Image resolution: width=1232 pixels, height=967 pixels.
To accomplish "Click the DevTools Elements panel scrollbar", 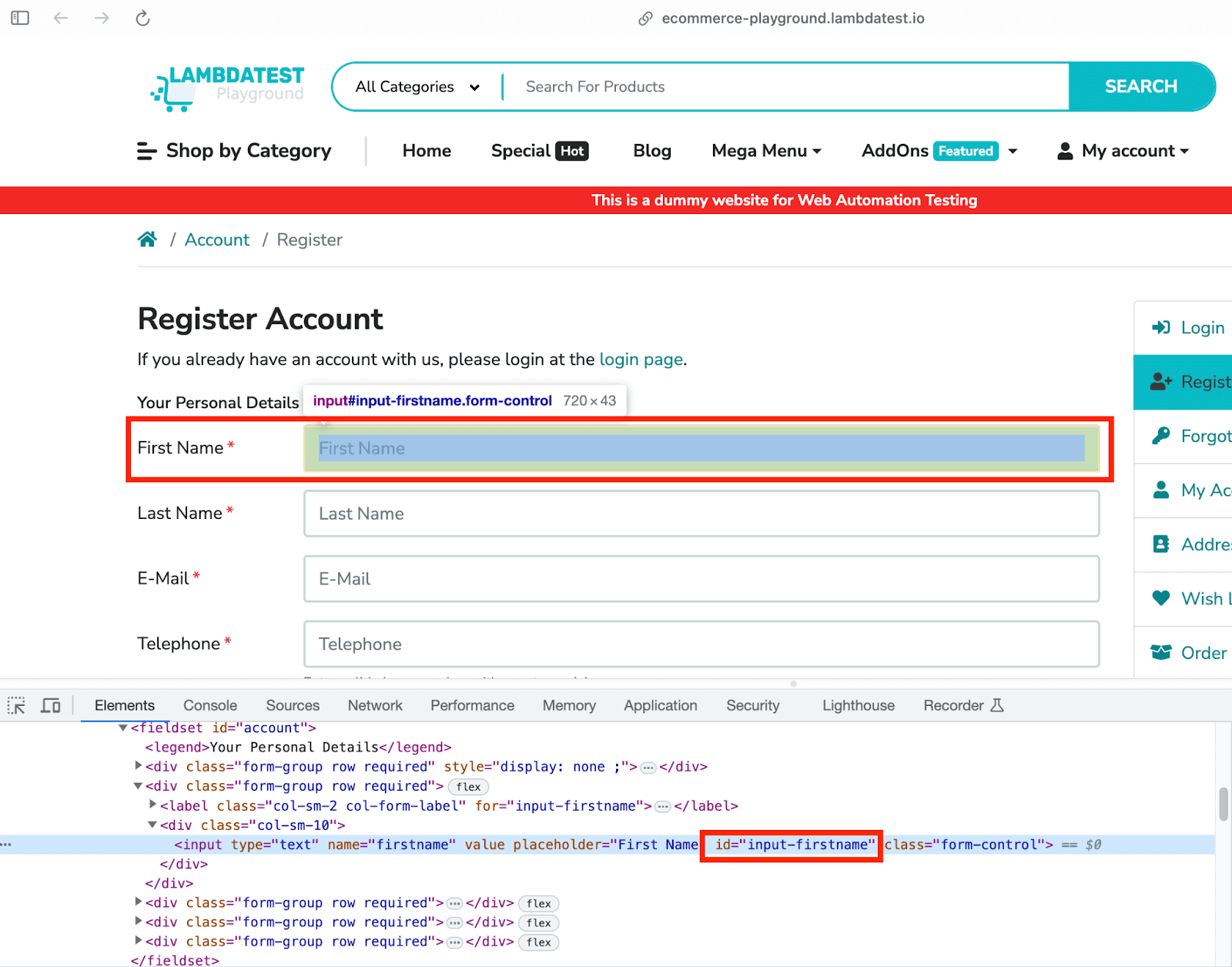I will [1224, 804].
